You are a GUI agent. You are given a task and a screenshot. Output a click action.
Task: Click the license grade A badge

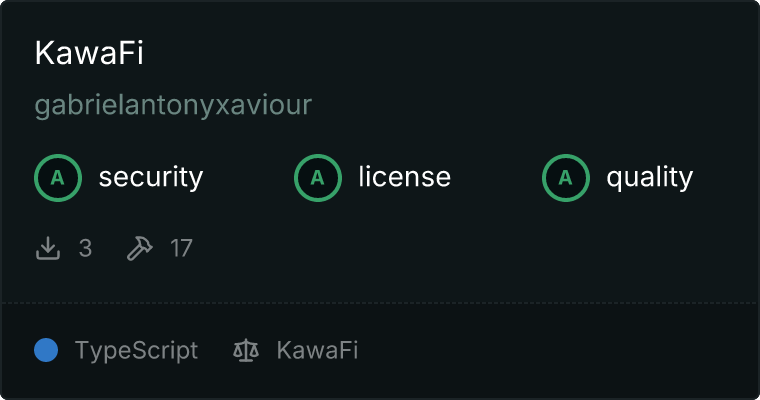tap(318, 178)
